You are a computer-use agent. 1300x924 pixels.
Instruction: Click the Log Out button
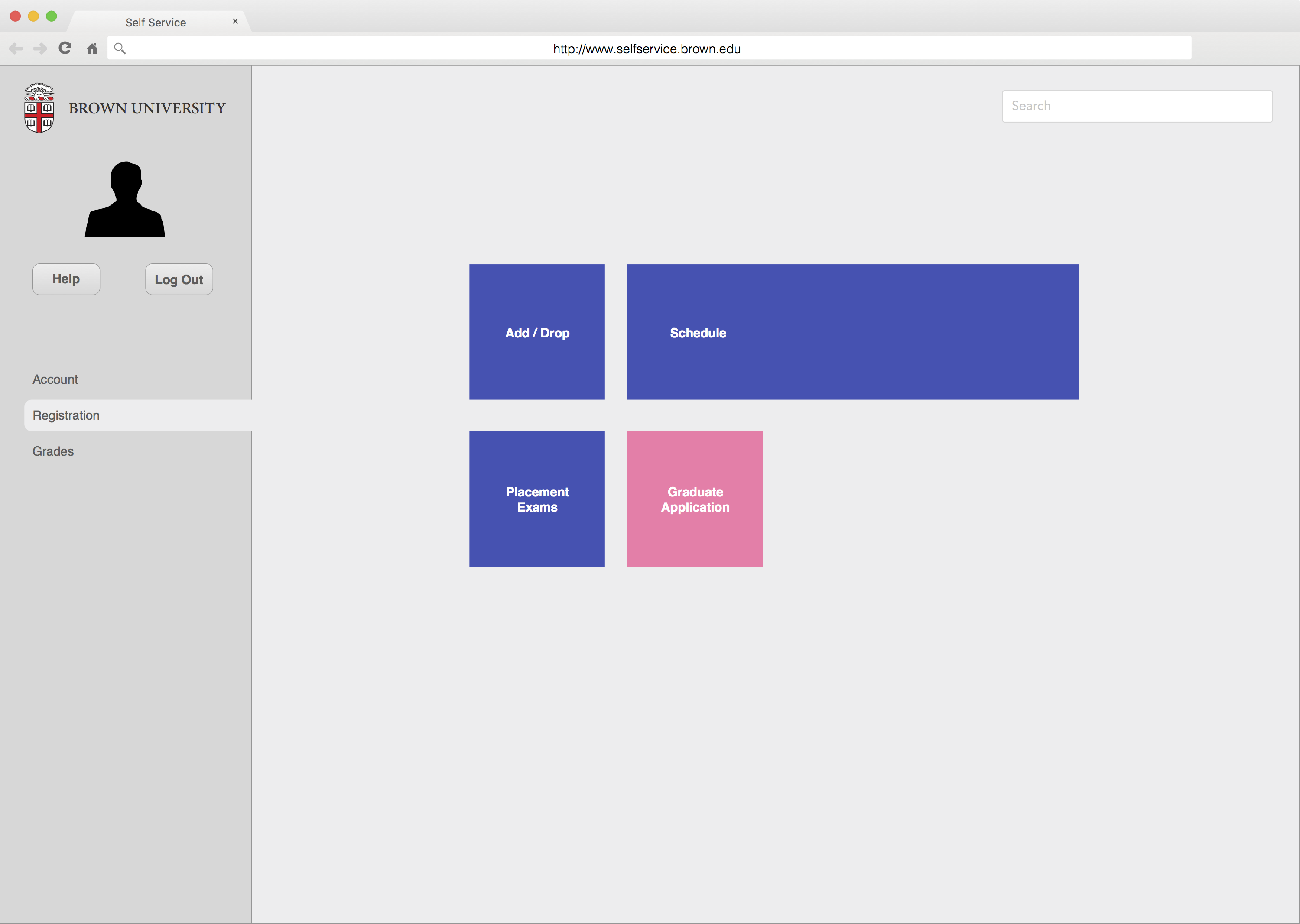pyautogui.click(x=179, y=279)
